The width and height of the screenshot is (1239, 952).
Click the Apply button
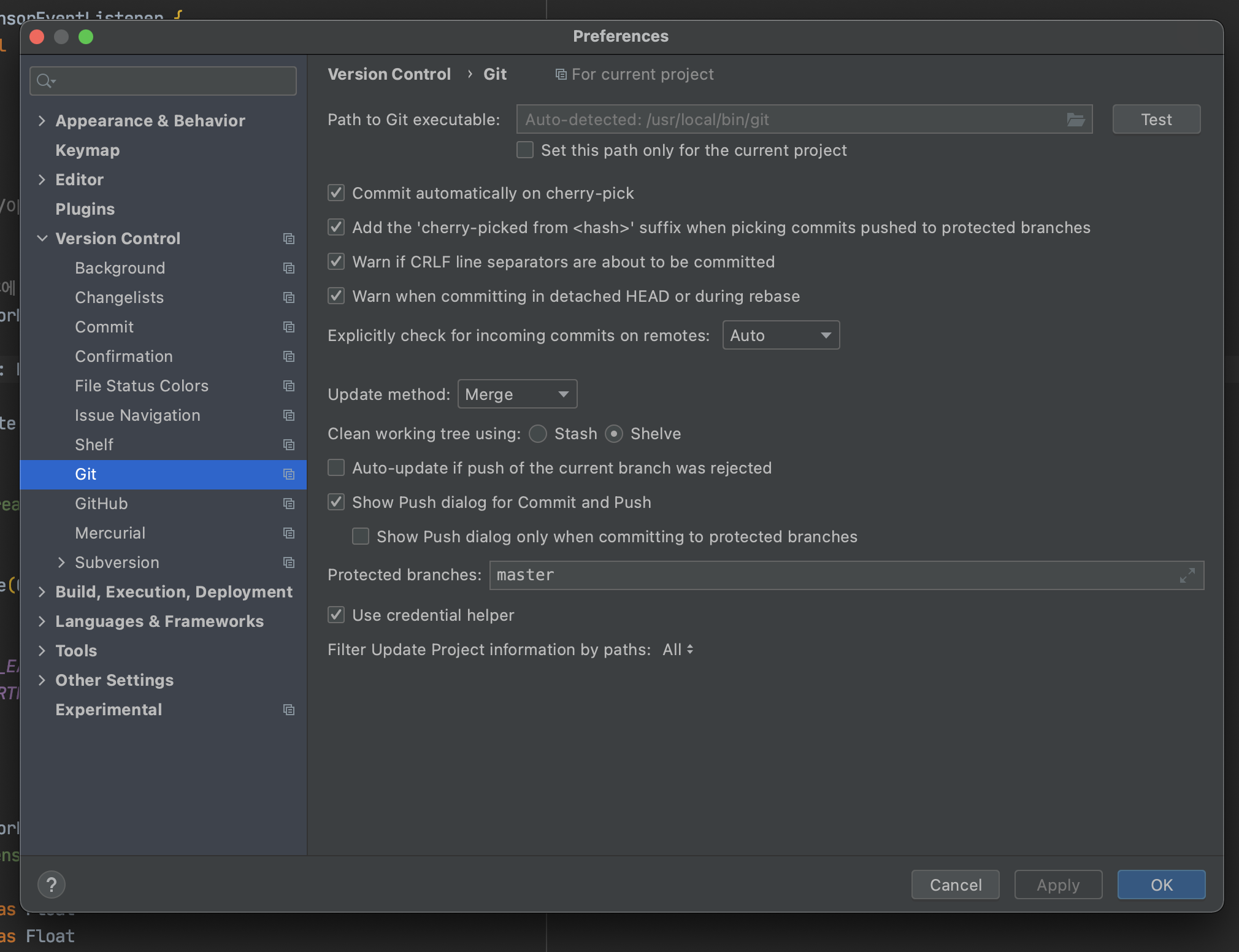[1058, 885]
